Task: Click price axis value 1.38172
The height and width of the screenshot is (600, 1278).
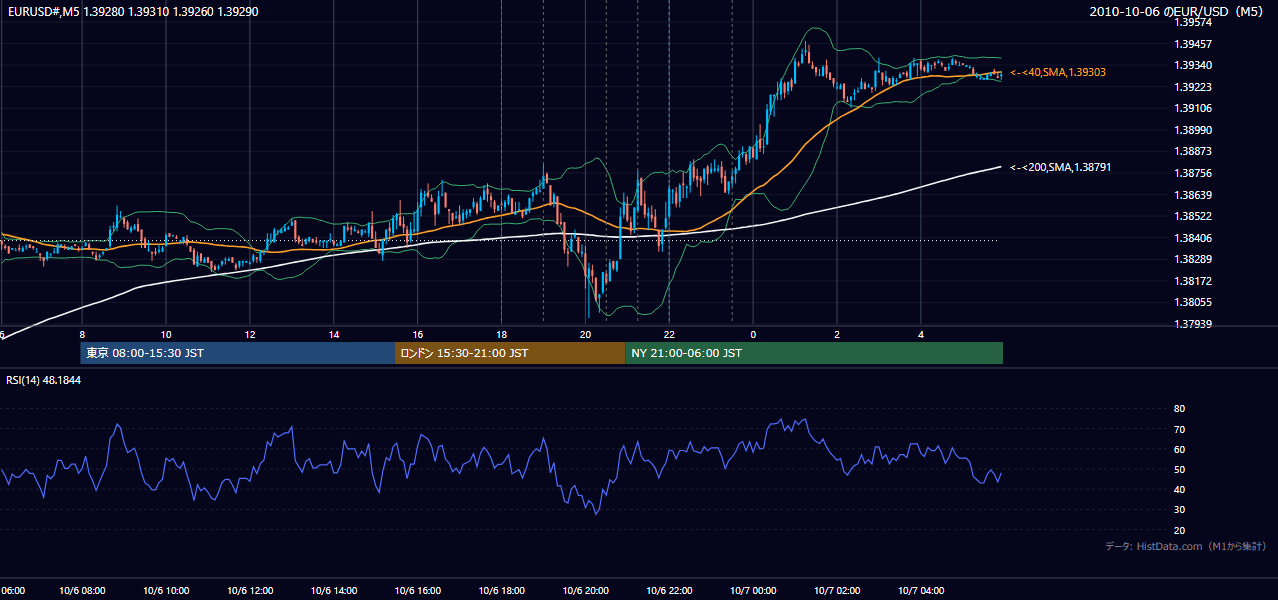Action: coord(1192,281)
